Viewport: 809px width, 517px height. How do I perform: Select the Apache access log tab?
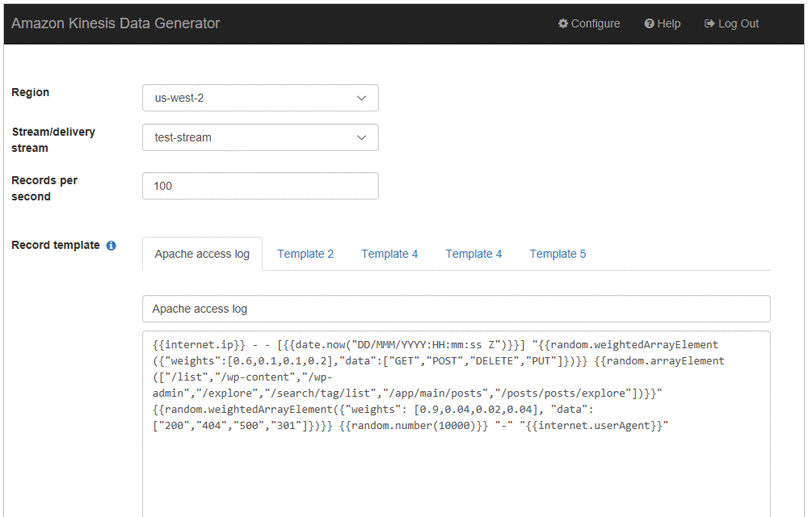202,254
